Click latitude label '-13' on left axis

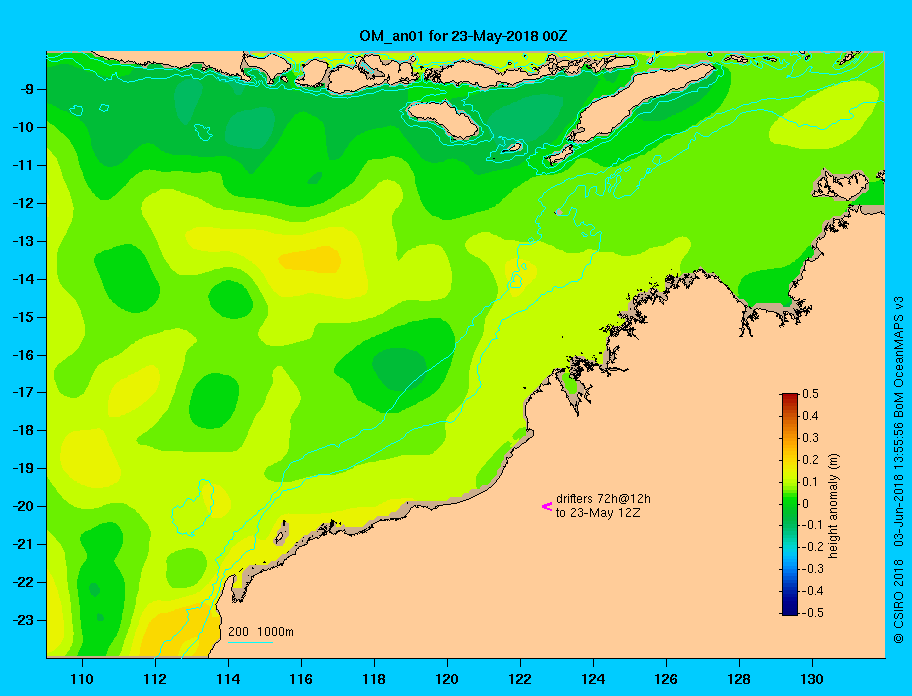(22, 241)
